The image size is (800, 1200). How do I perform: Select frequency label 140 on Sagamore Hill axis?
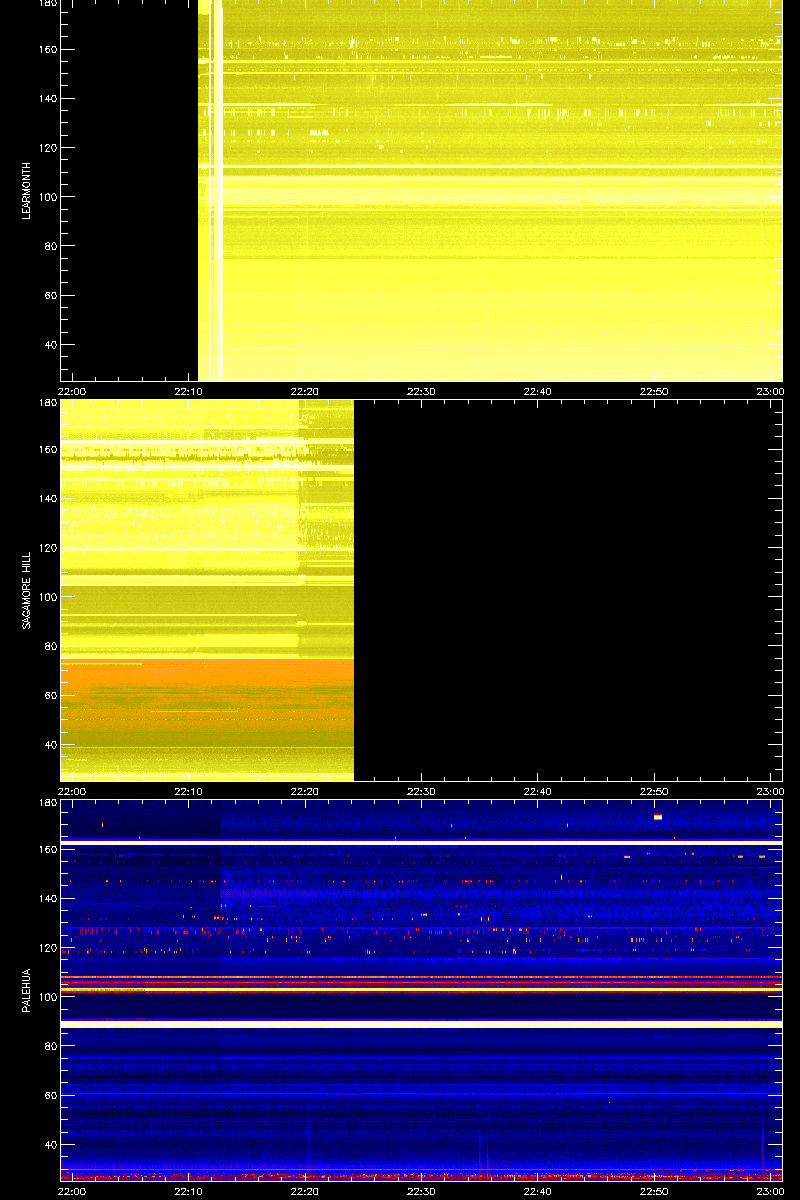pyautogui.click(x=47, y=498)
